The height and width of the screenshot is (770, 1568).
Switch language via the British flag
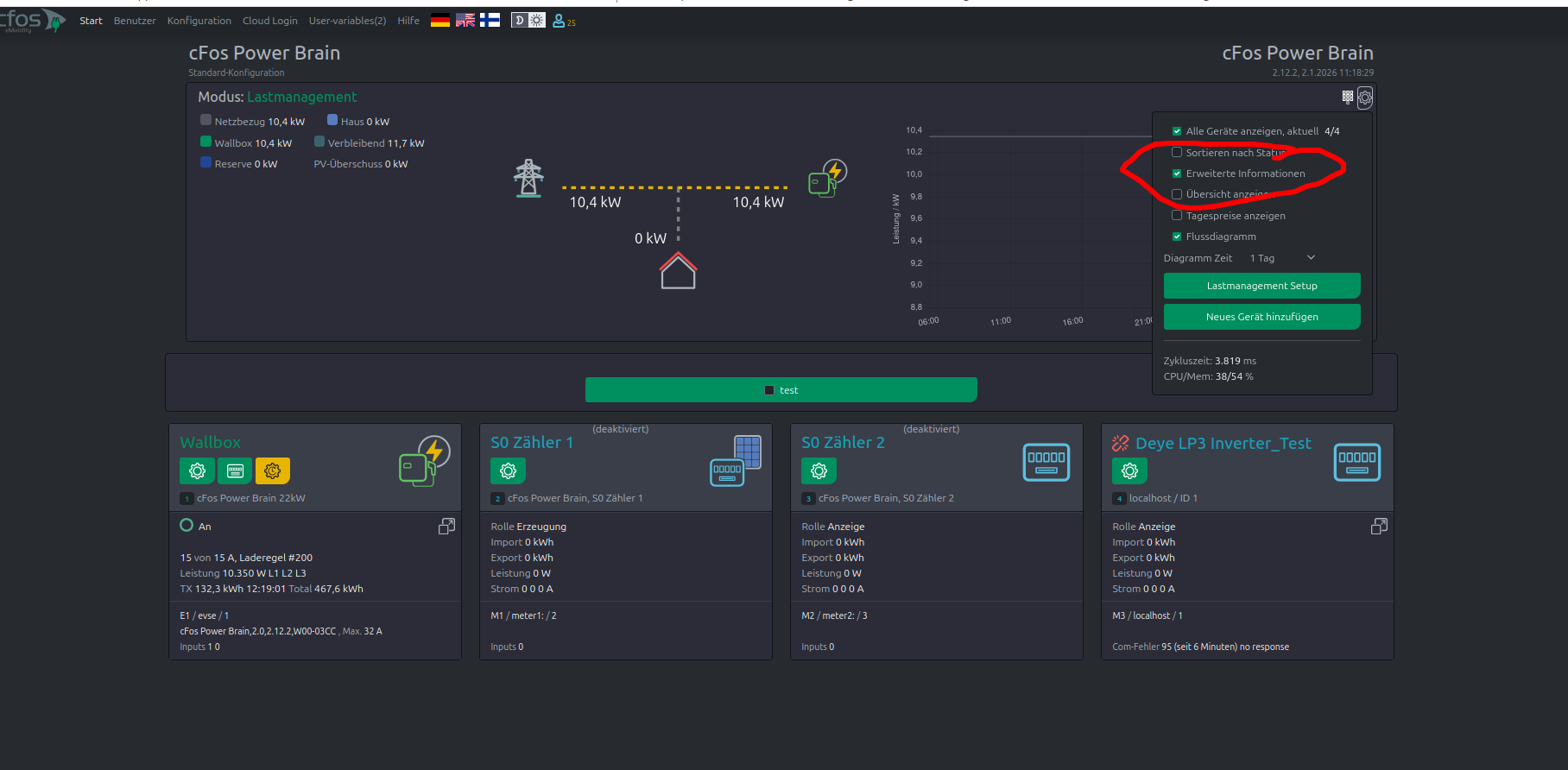465,21
